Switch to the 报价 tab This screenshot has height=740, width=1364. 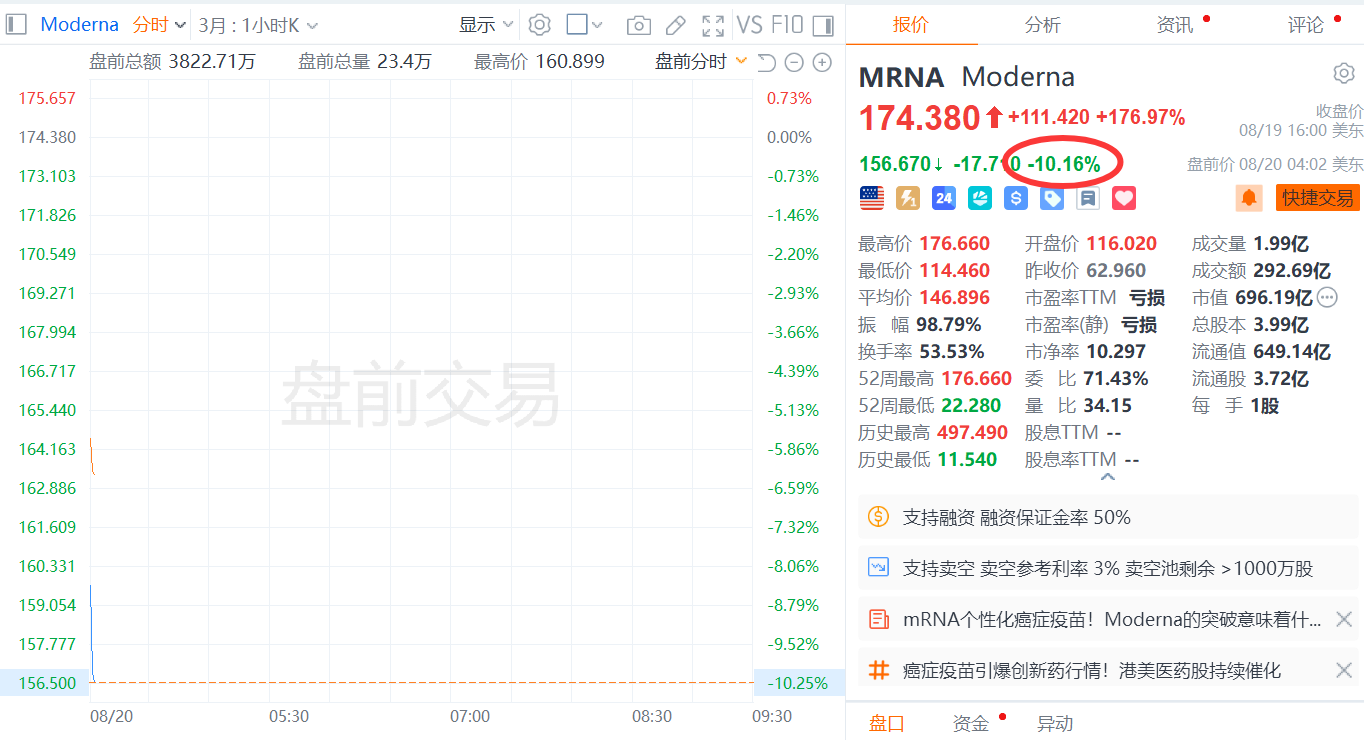coord(911,25)
